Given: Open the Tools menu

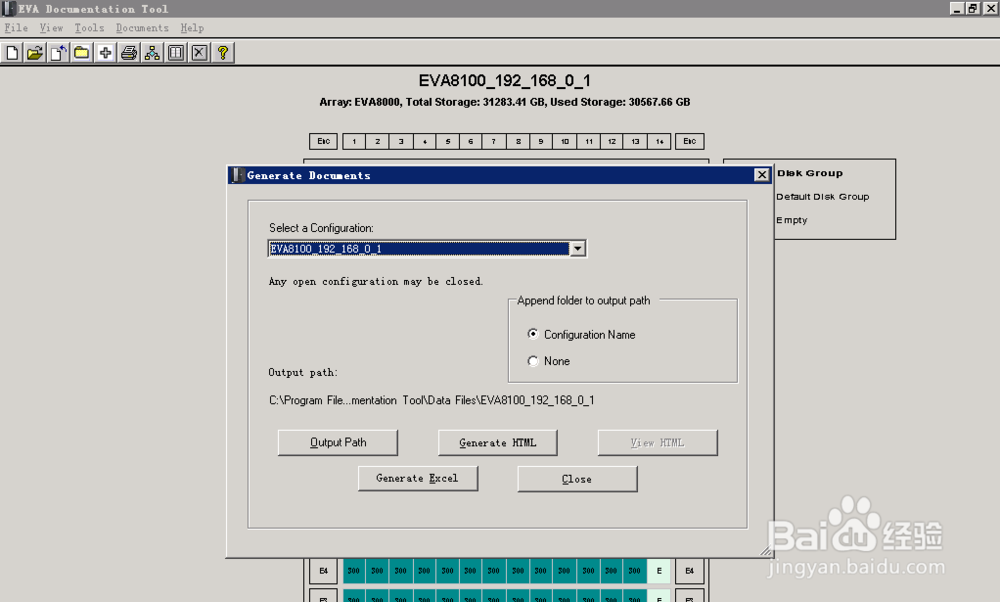Looking at the screenshot, I should (89, 27).
